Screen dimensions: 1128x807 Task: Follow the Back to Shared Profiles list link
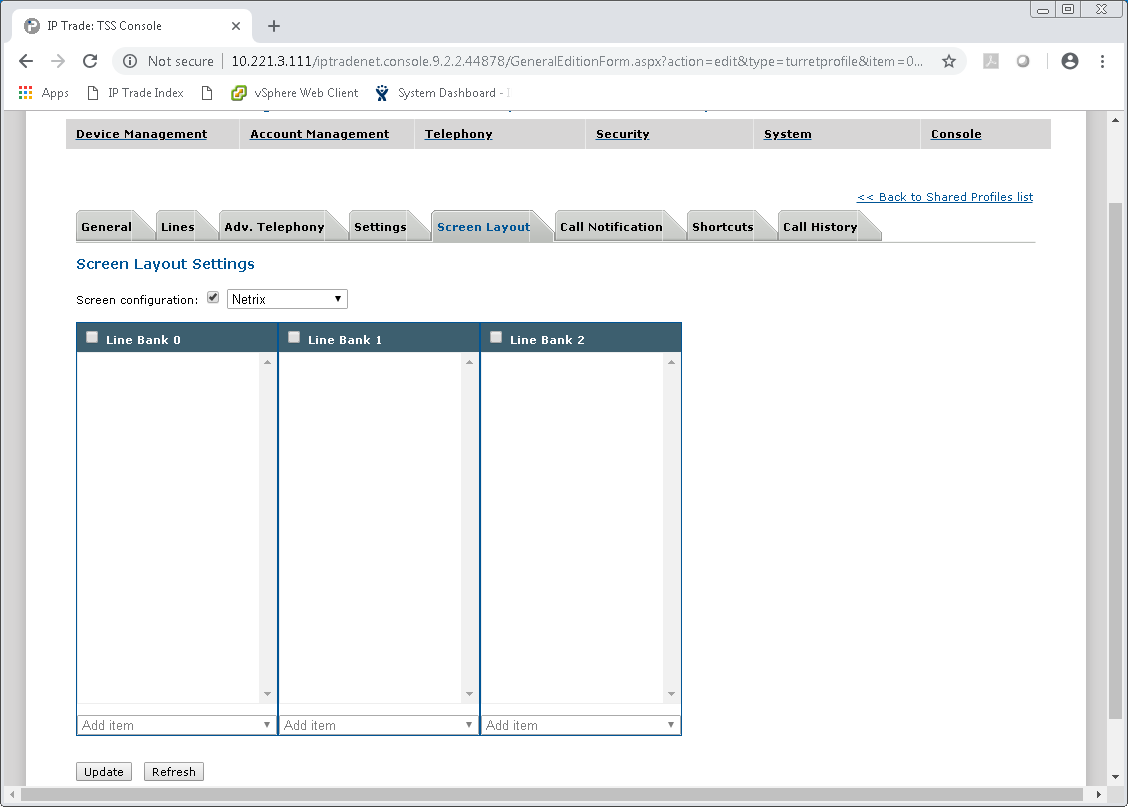click(x=944, y=196)
